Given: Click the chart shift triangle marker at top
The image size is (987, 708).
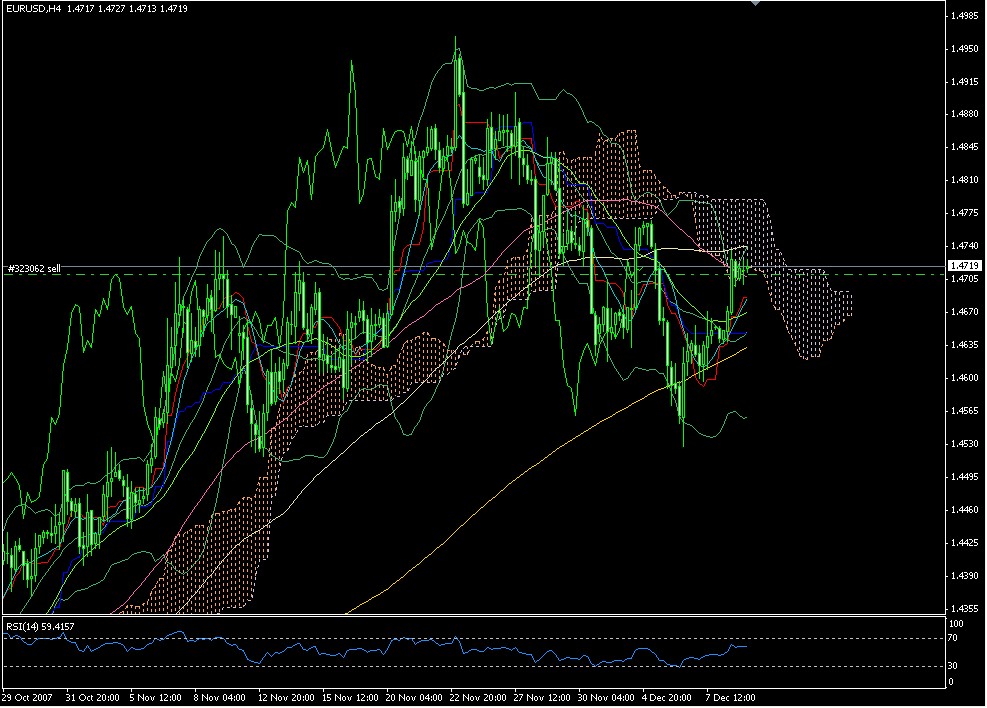Looking at the screenshot, I should [x=756, y=3].
